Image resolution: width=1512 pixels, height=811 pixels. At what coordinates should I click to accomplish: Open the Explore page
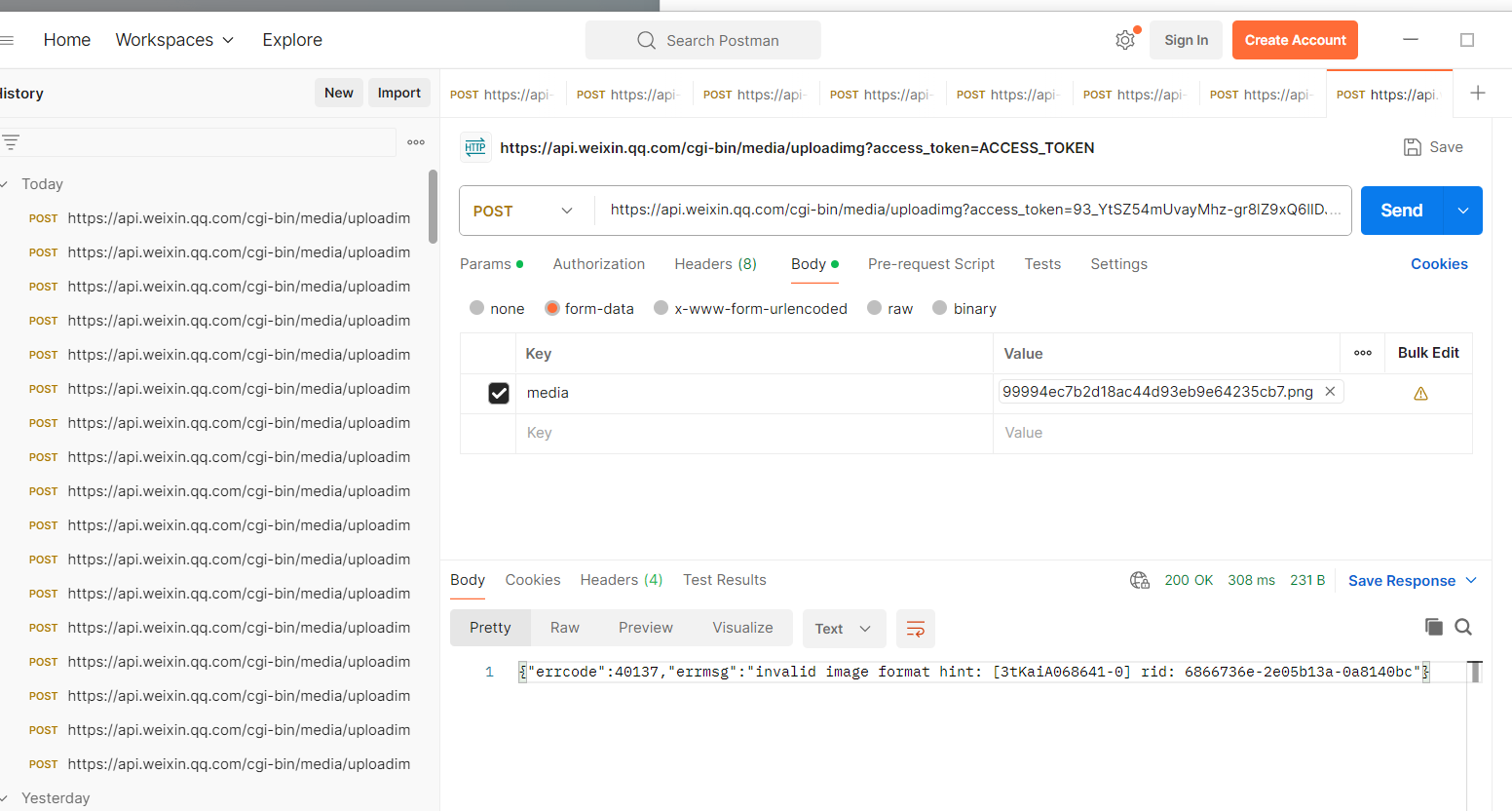[292, 40]
